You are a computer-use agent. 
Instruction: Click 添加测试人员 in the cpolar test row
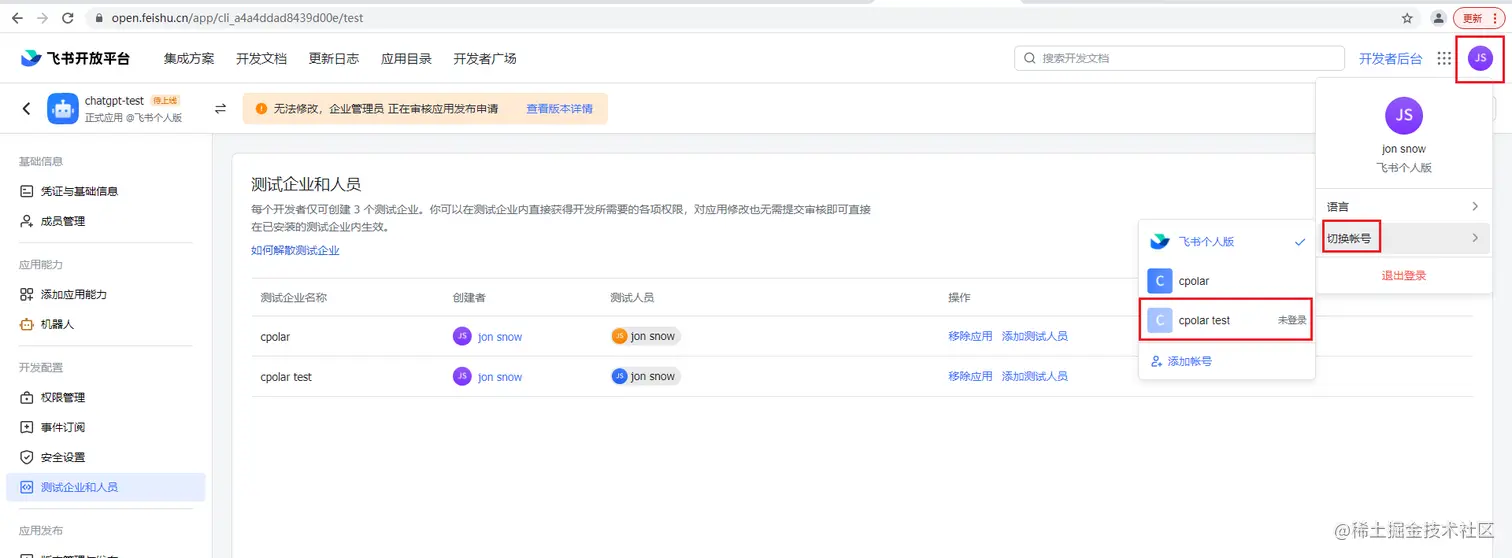tap(1034, 376)
